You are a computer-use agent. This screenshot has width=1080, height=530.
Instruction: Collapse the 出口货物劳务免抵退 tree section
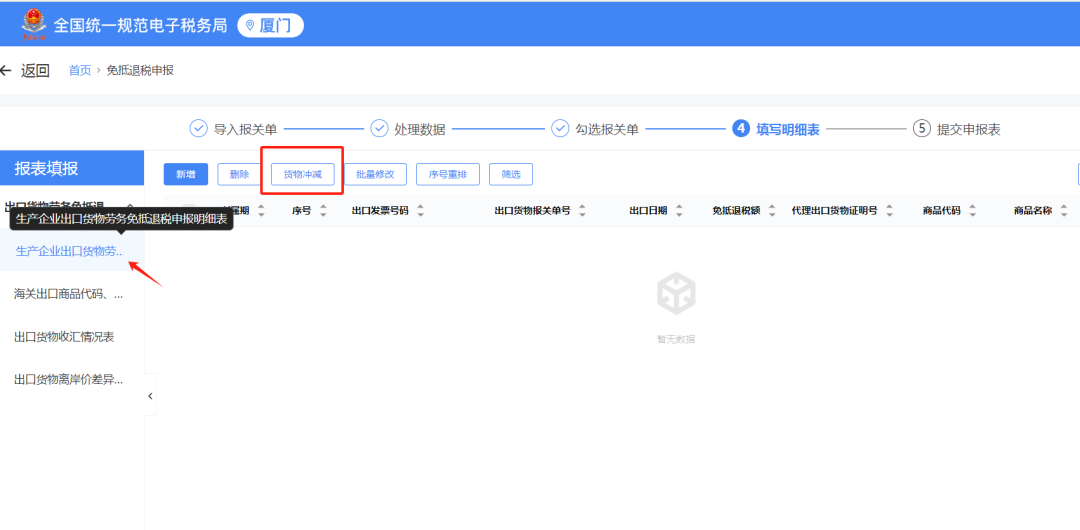point(129,207)
